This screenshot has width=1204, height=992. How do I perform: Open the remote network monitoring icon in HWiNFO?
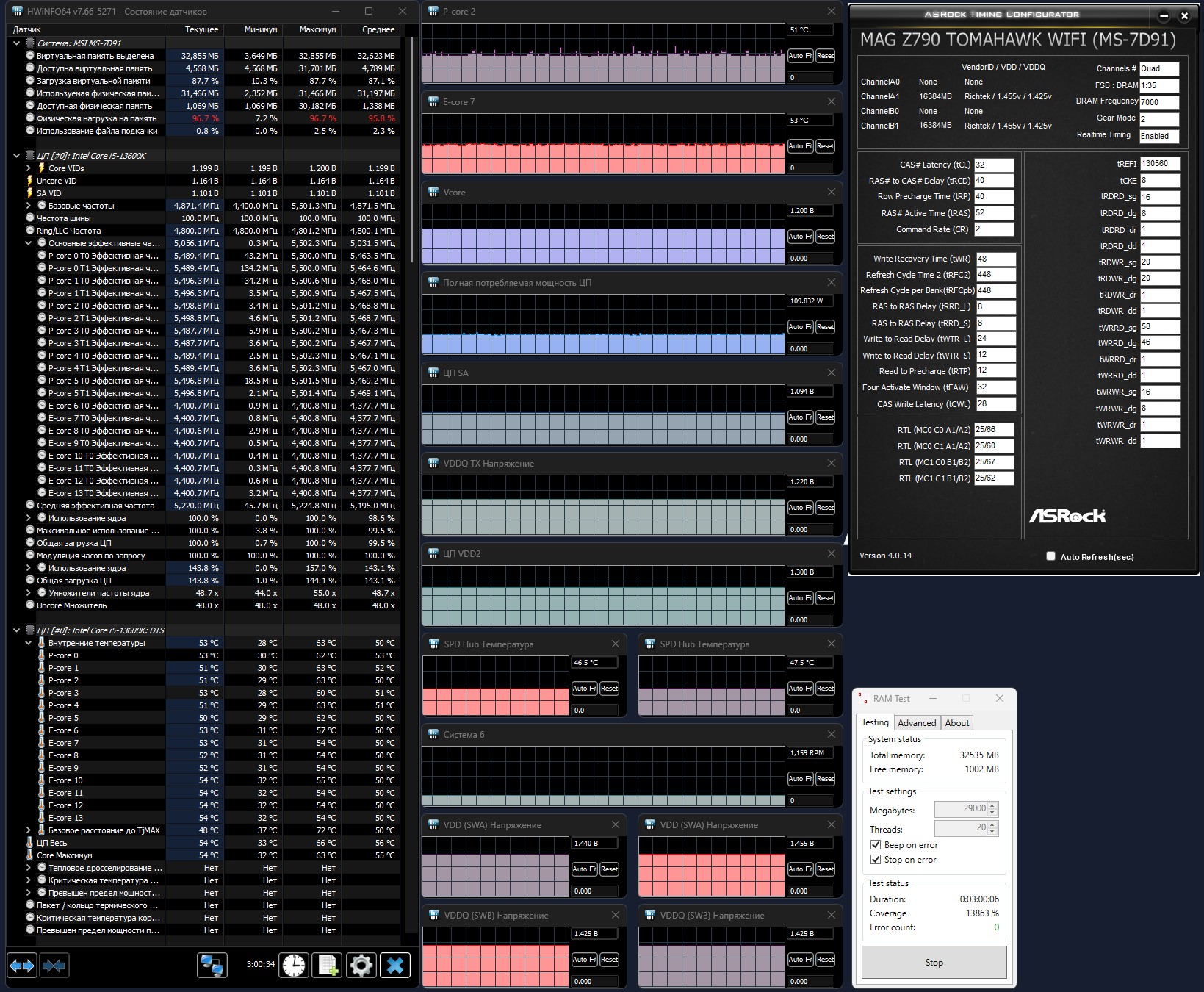212,965
